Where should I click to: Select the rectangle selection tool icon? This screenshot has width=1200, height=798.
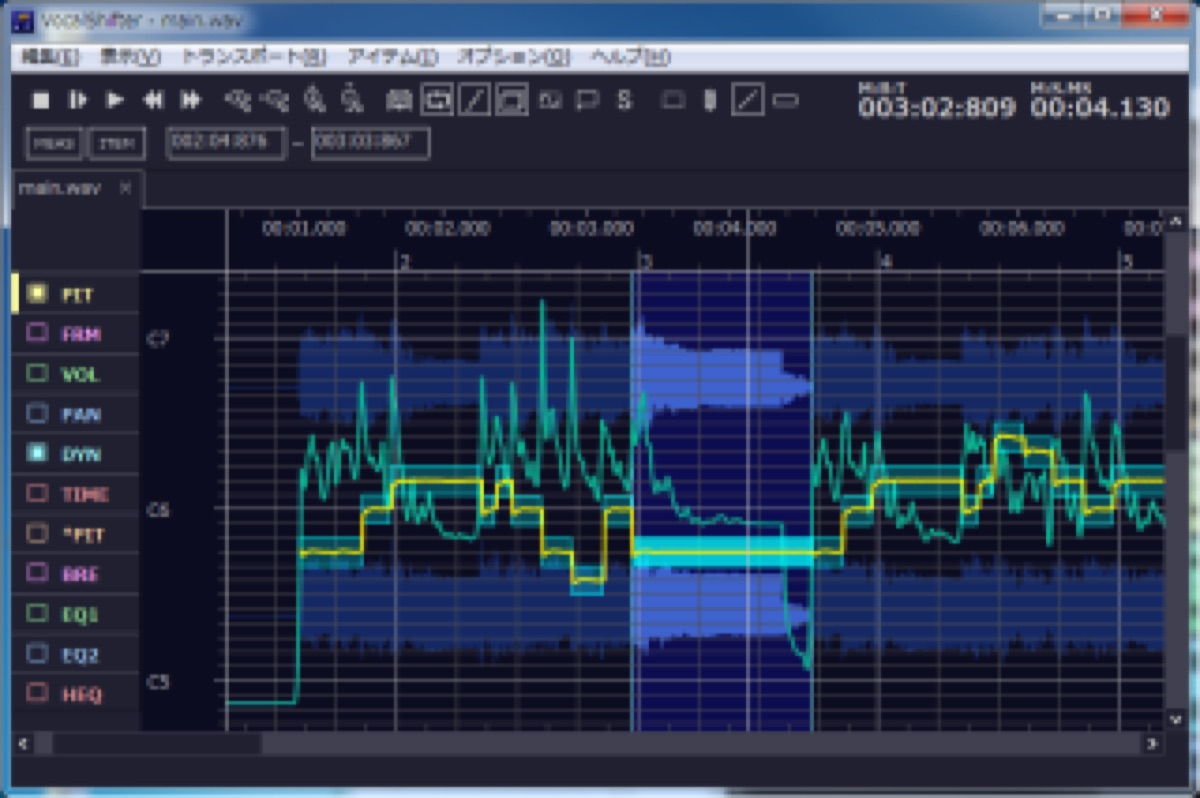pos(674,100)
